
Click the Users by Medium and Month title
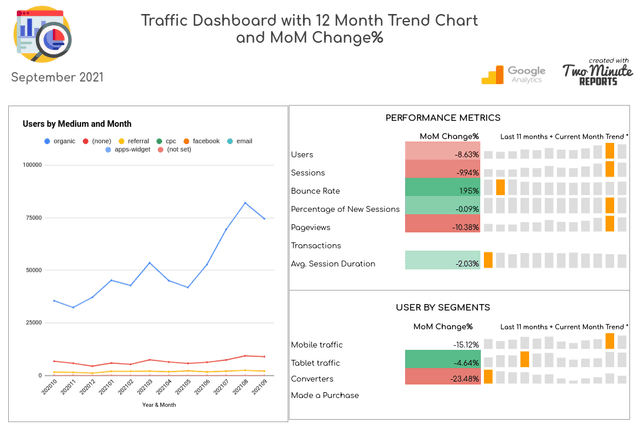coord(77,124)
